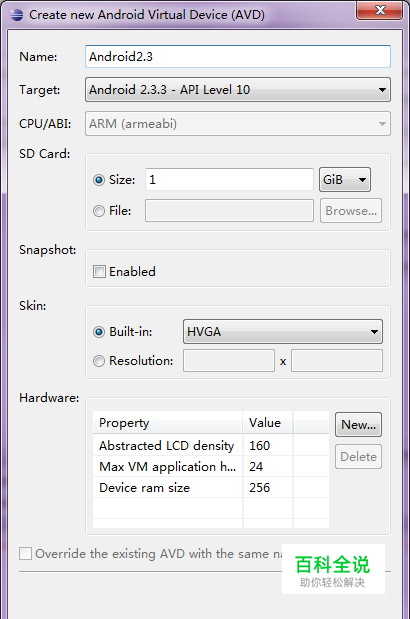
Task: Select the Abstracted LCD density row
Action: click(211, 445)
